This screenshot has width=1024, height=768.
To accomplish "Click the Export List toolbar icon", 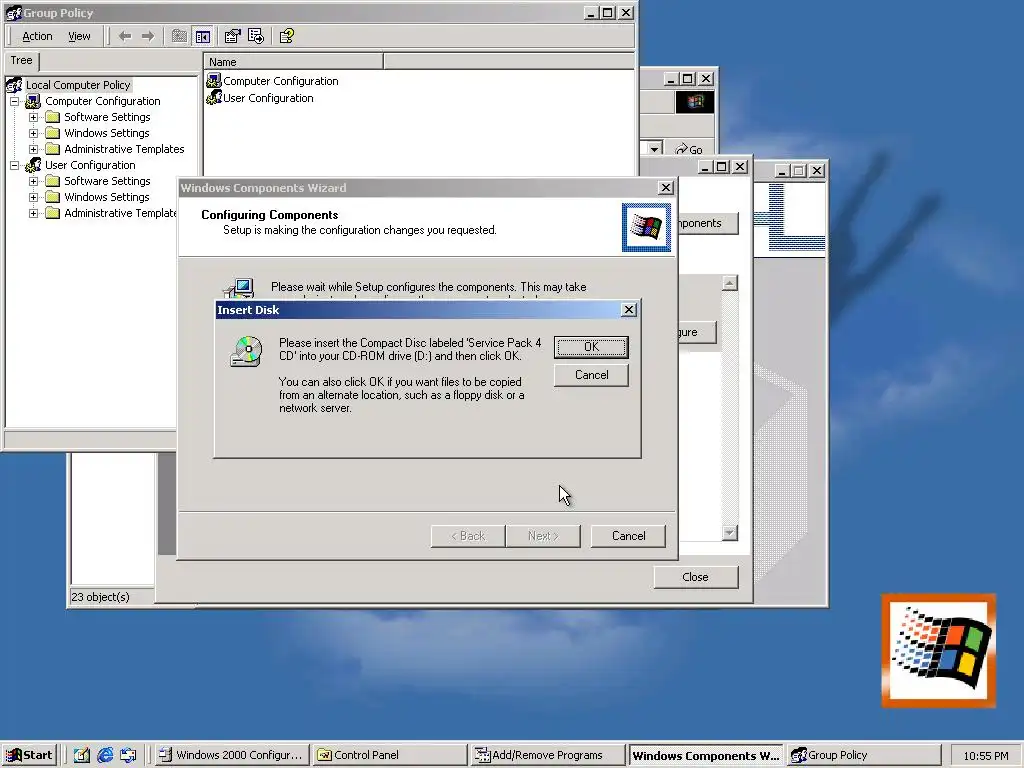I will [x=256, y=36].
